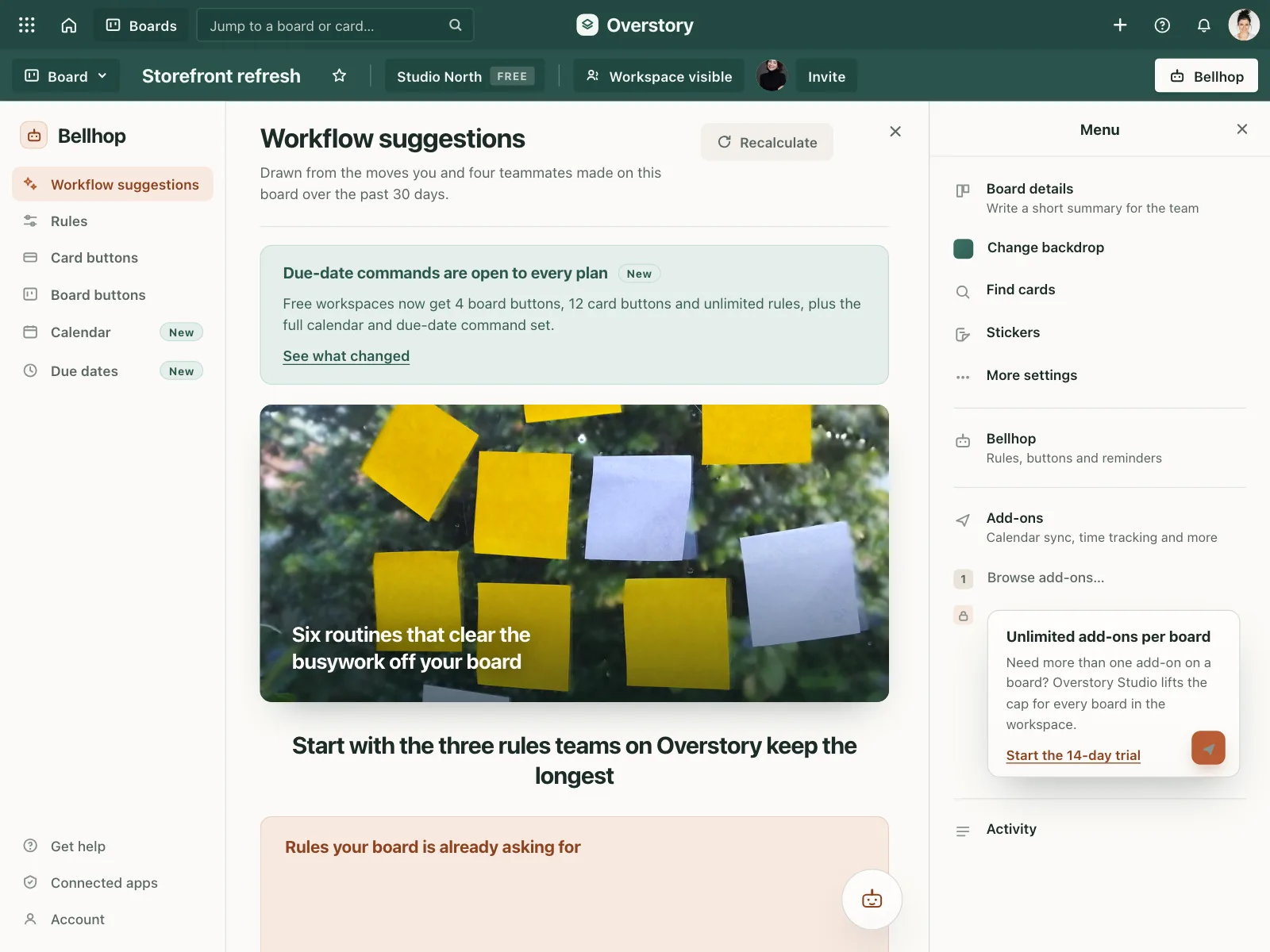This screenshot has height=952, width=1270.
Task: Open Stickers in the menu
Action: 1099,333
